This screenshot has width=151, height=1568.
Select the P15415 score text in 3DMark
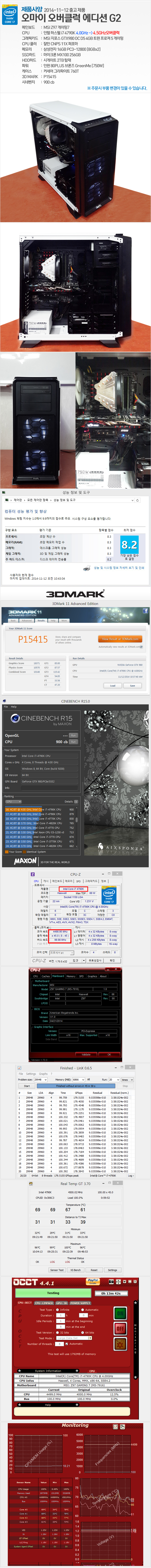tap(32, 639)
